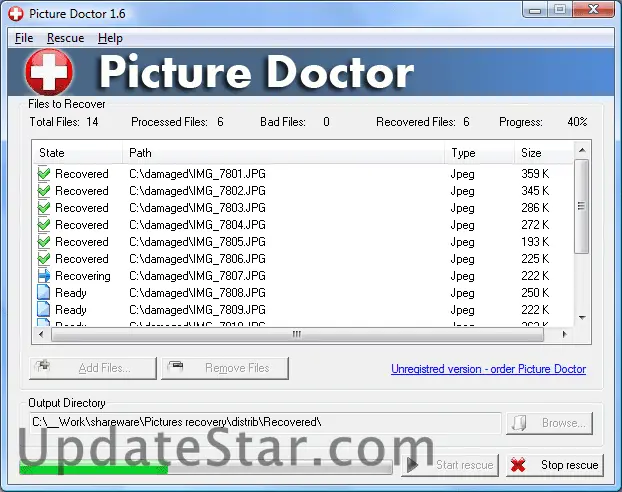Click the title bar Picture Doctor icon
The width and height of the screenshot is (622, 492).
16,14
